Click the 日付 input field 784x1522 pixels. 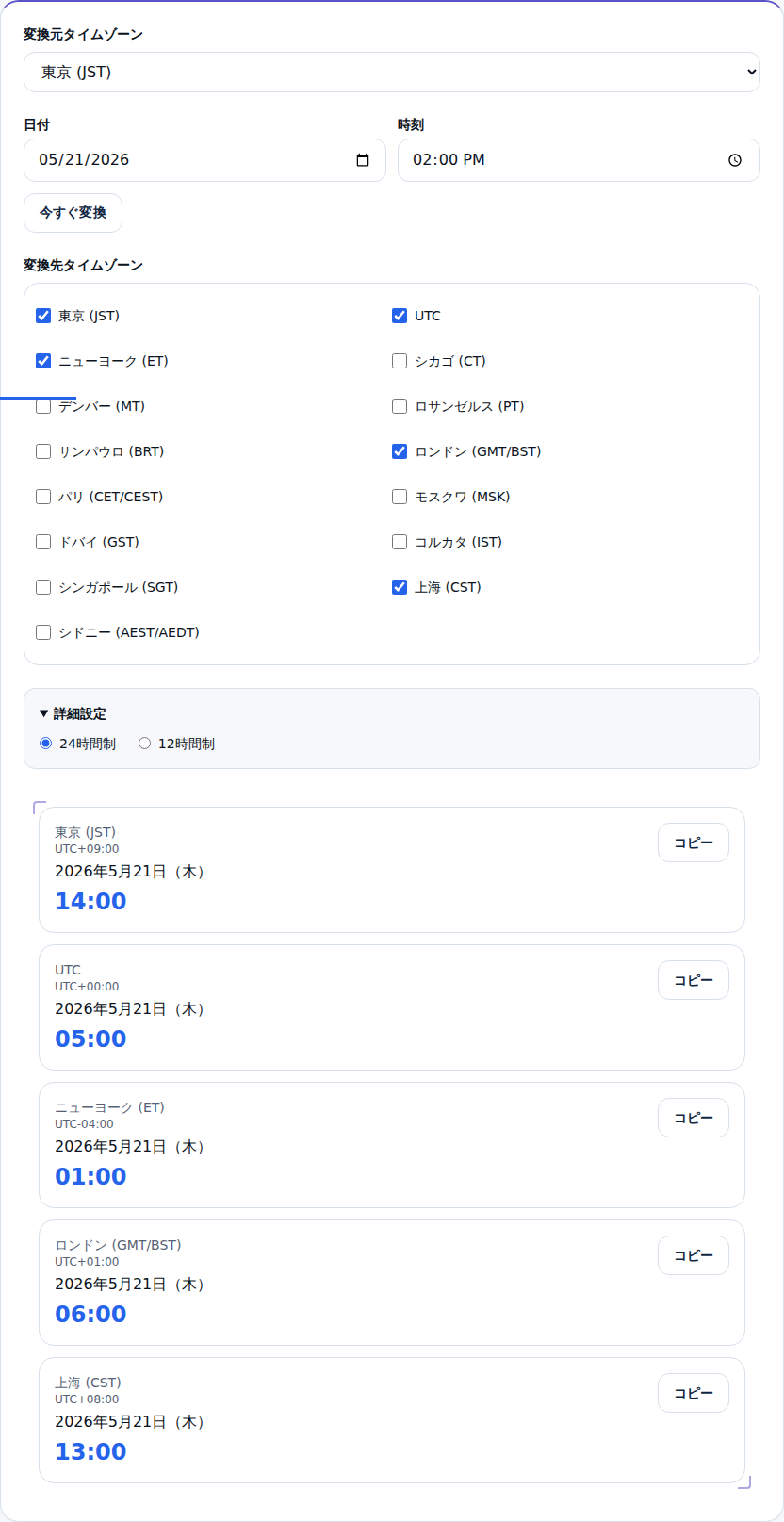[204, 160]
